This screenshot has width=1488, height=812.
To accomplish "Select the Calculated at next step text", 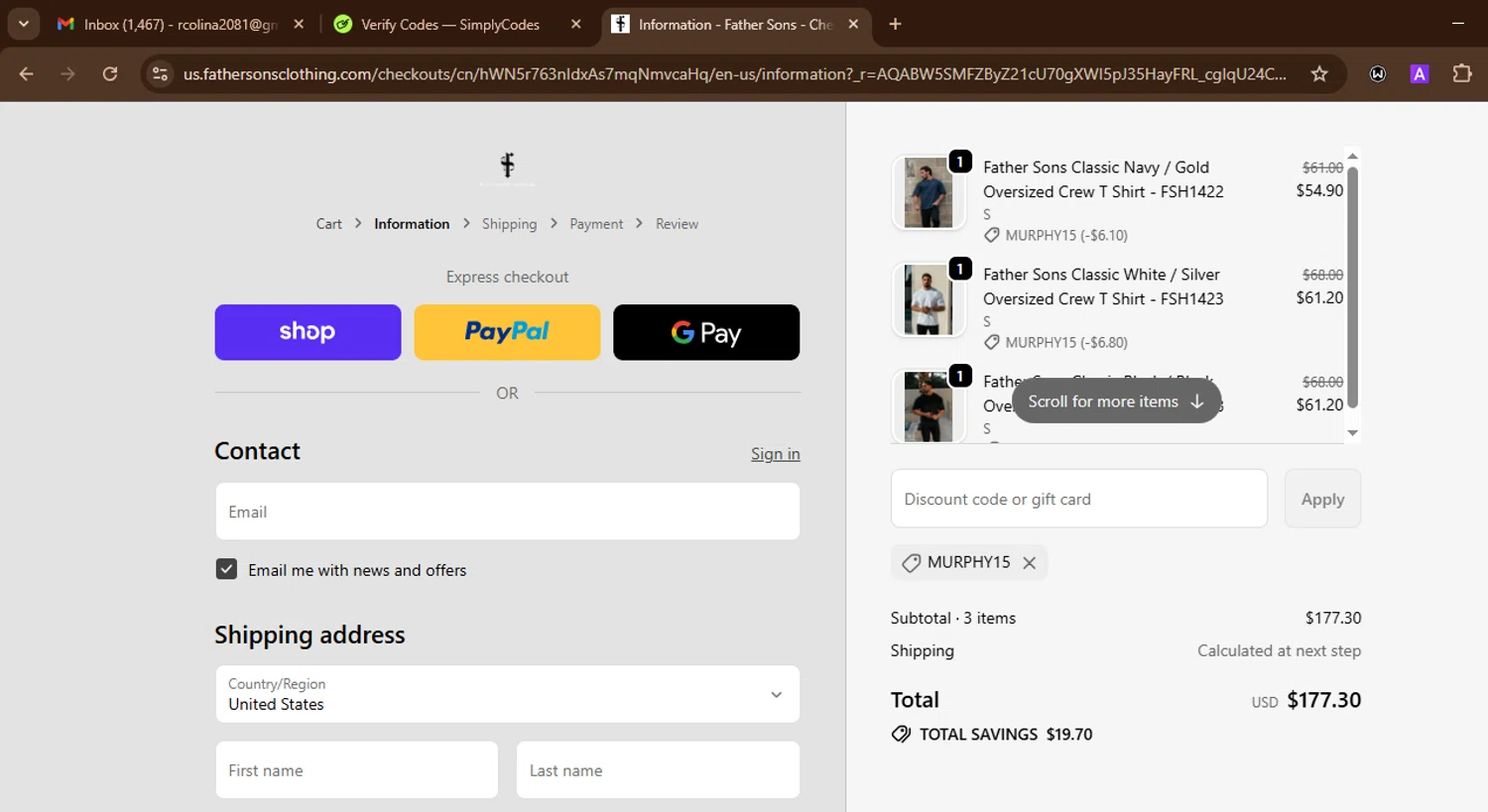I will [1279, 650].
